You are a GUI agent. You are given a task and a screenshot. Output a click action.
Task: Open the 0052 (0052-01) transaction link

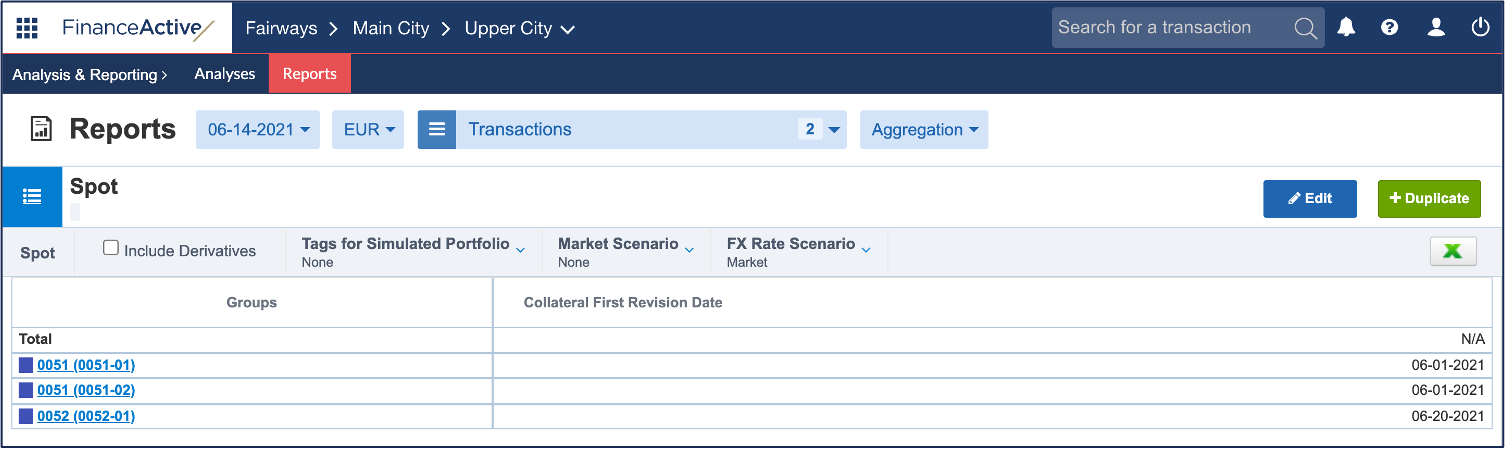tap(86, 416)
